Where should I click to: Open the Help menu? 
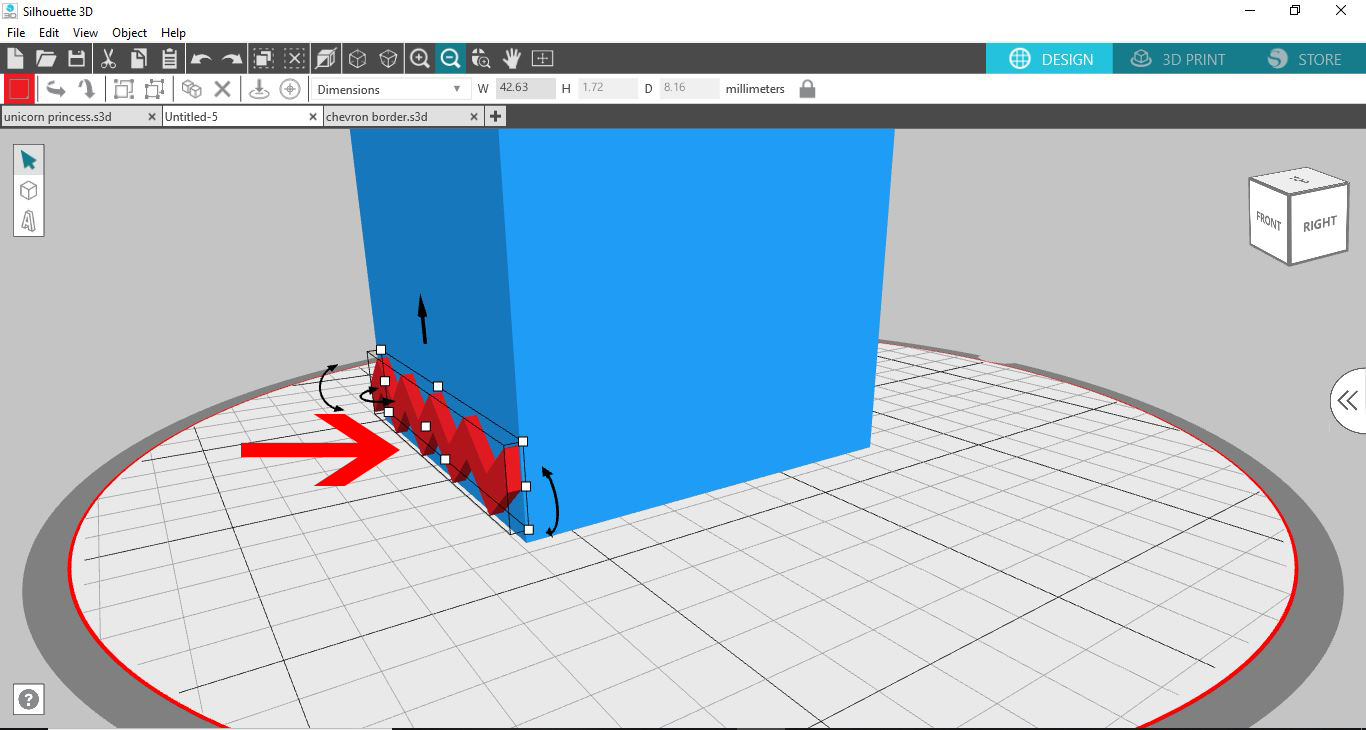pyautogui.click(x=173, y=33)
